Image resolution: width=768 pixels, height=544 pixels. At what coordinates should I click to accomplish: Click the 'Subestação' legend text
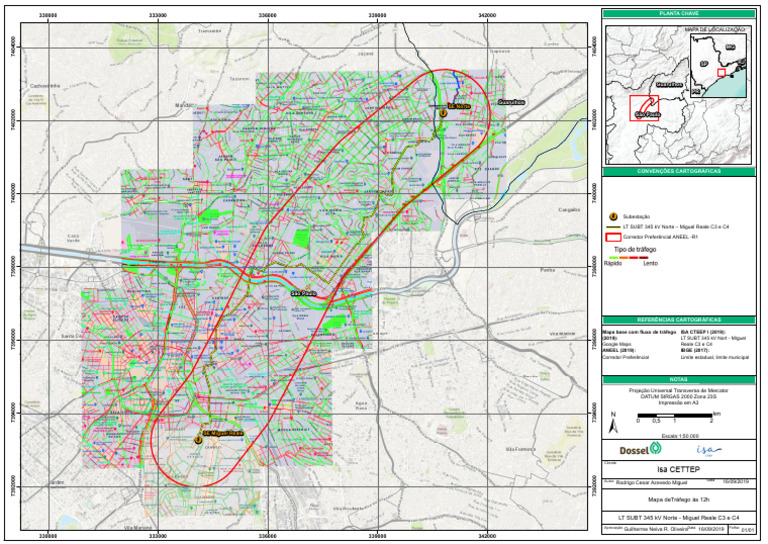tap(637, 216)
